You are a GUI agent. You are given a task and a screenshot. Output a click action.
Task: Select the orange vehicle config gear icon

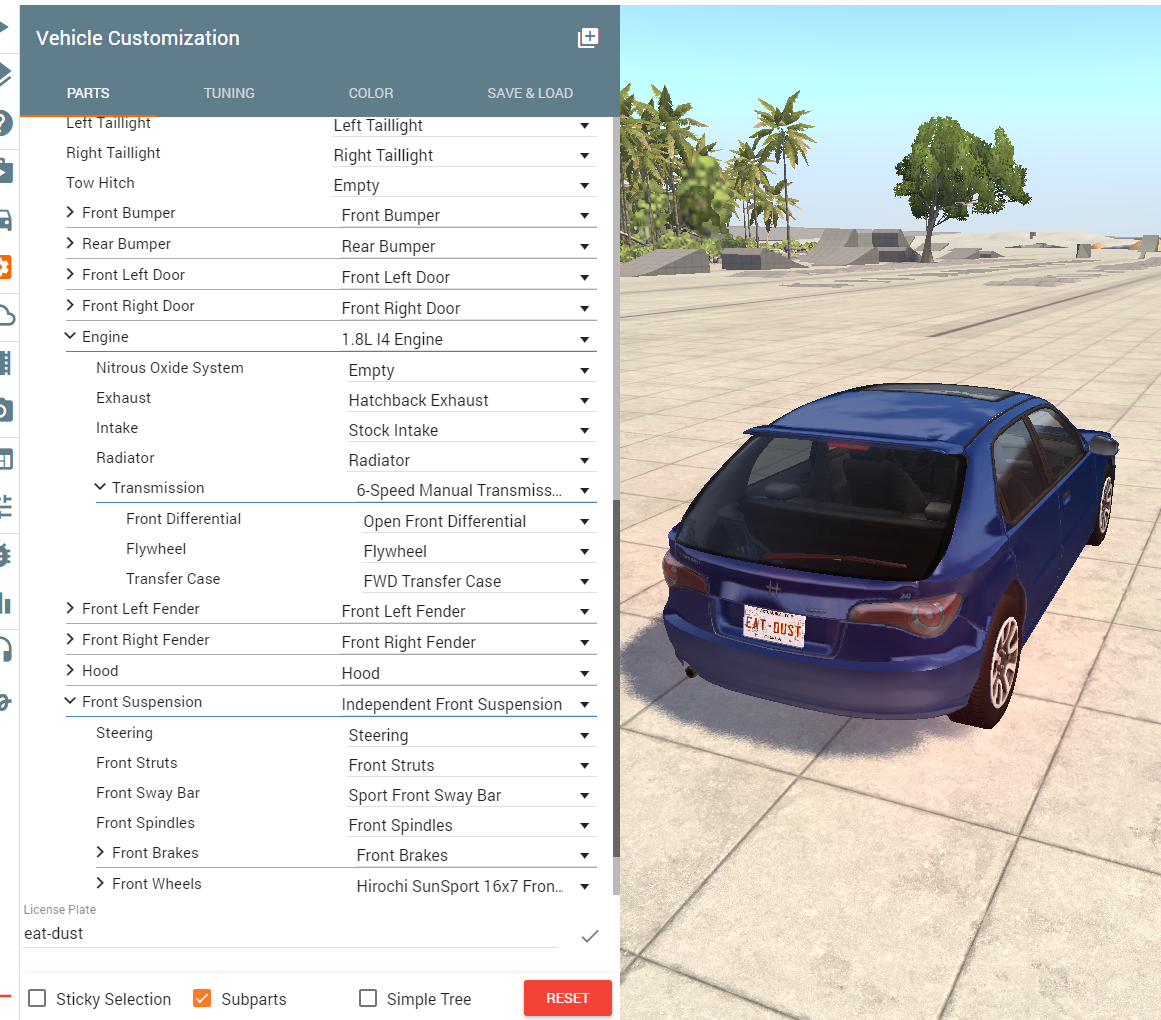pyautogui.click(x=4, y=266)
